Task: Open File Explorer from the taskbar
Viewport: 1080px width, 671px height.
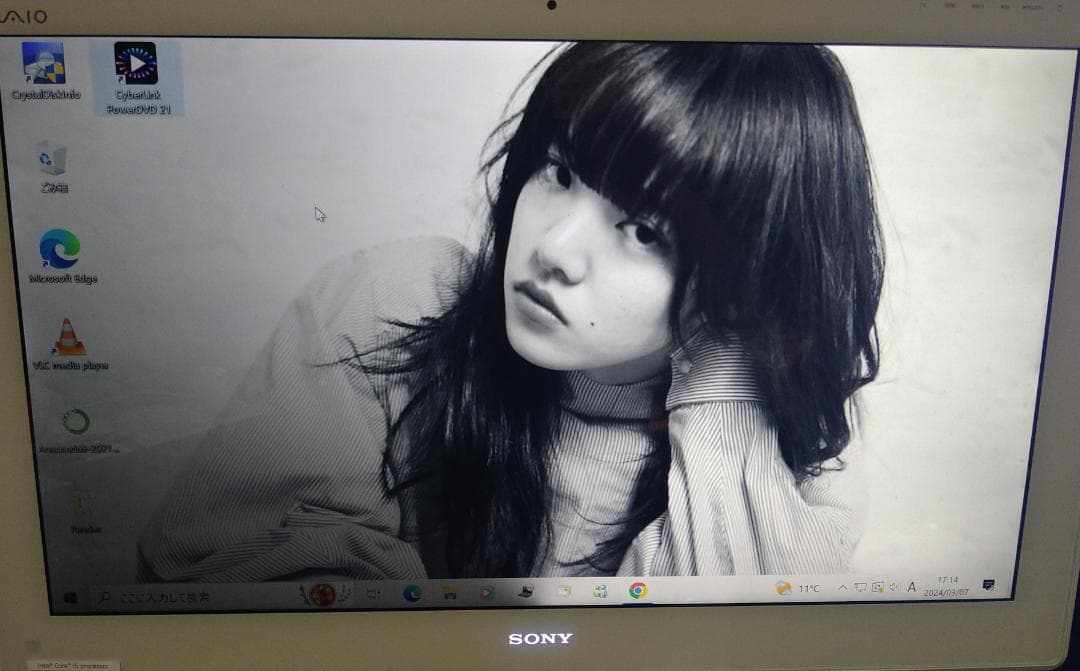Action: click(x=450, y=592)
